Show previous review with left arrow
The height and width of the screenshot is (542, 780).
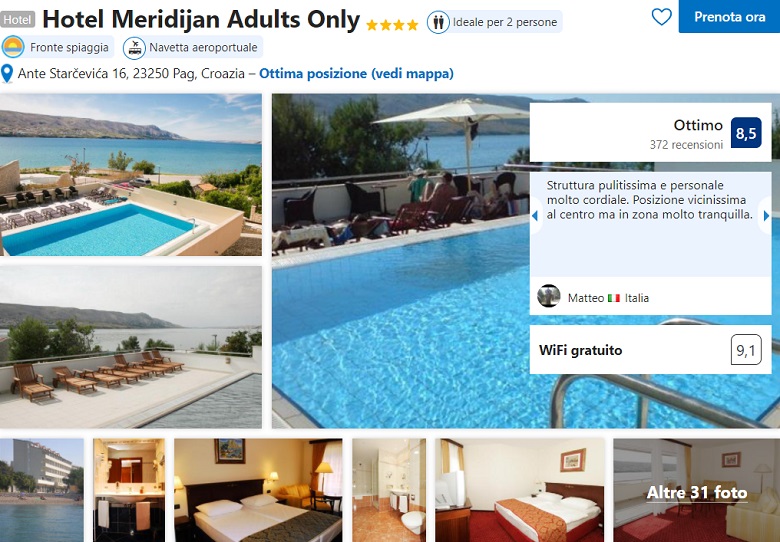pos(535,216)
